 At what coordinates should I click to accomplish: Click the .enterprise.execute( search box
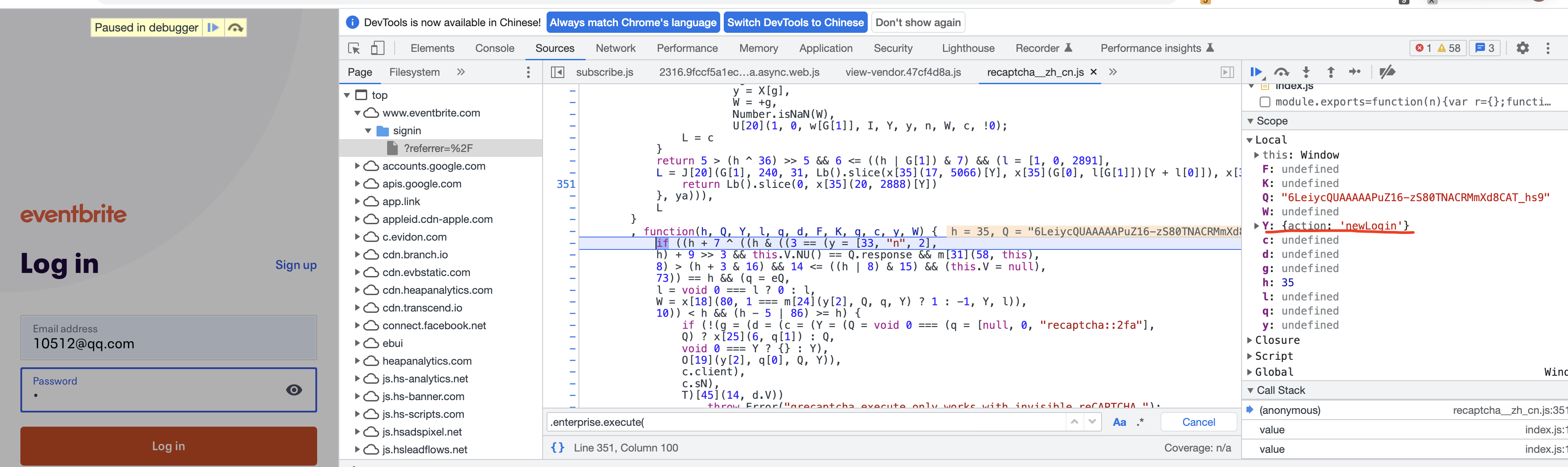[806, 422]
